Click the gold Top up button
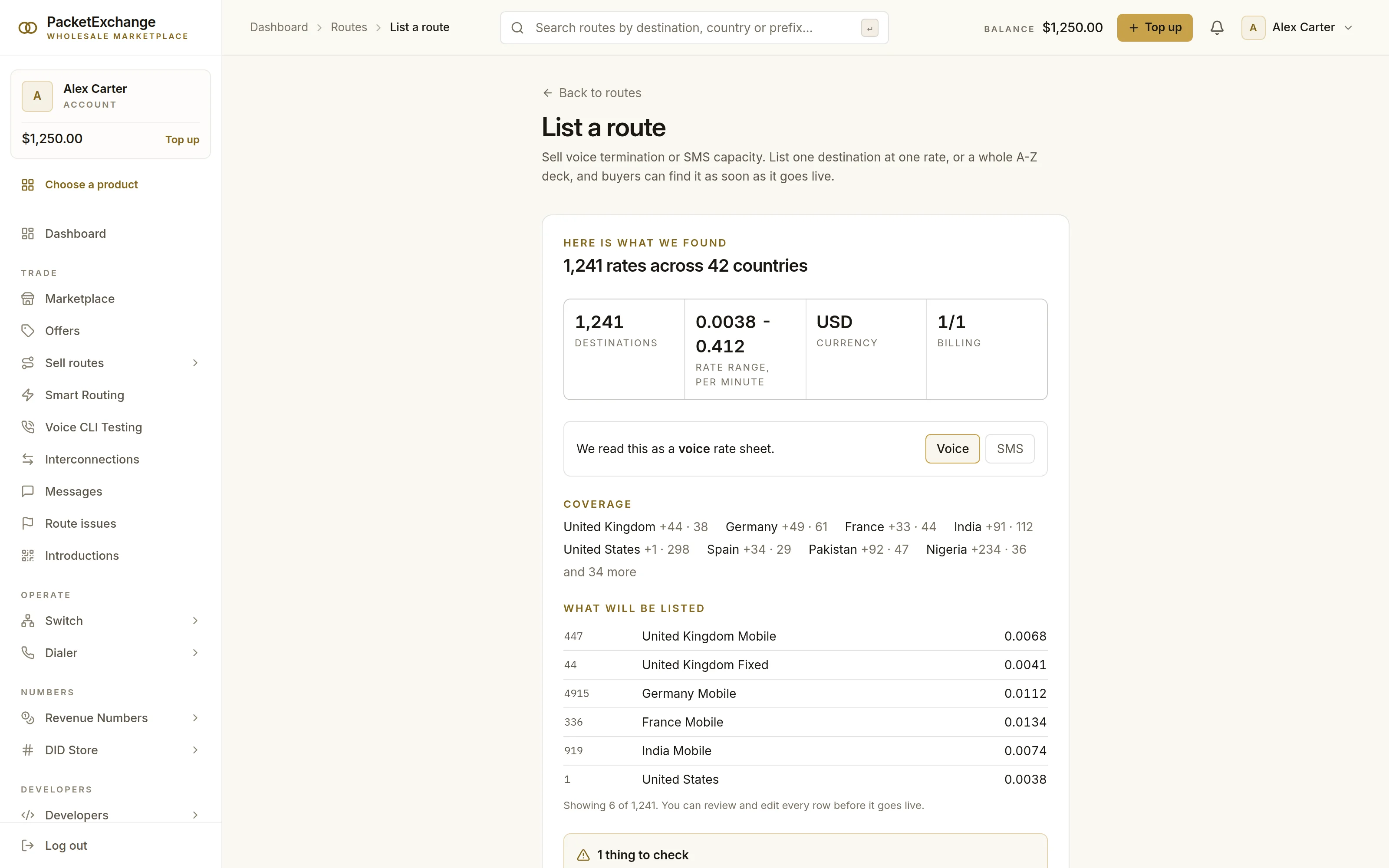Screen dimensions: 1389x868 click(1154, 27)
